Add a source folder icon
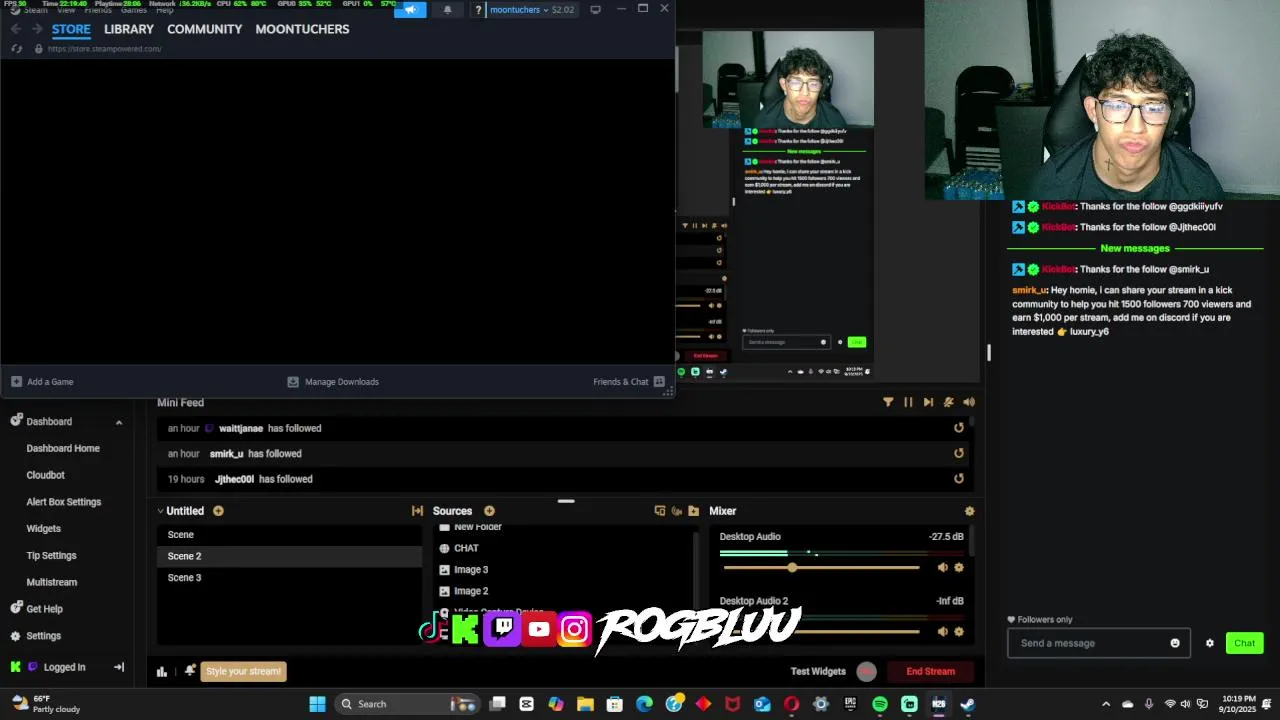 point(693,511)
